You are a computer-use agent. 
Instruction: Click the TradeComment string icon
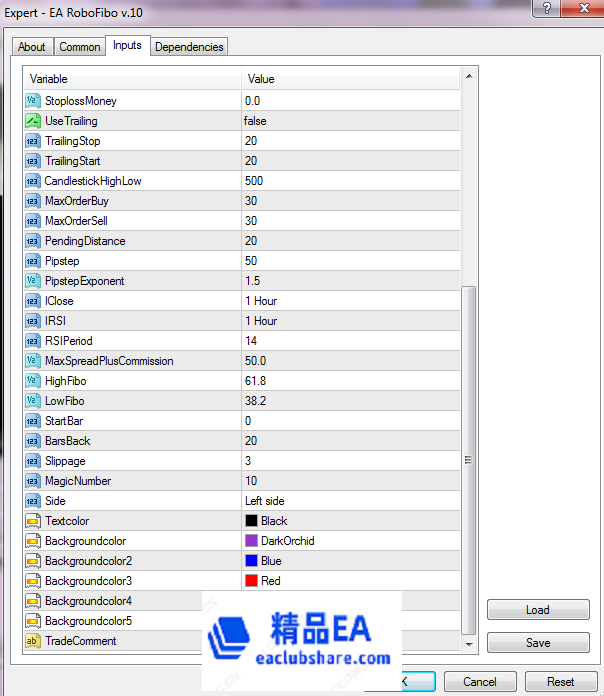[x=33, y=641]
